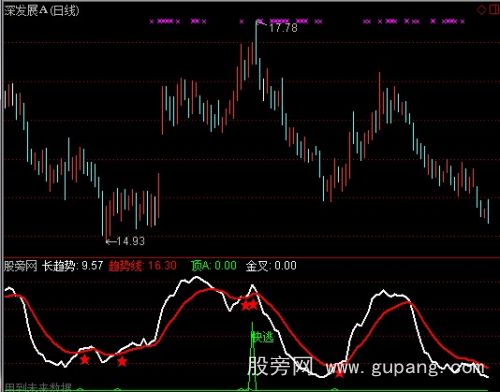The image size is (500, 392).
Task: Click the 金叉: 0.00 indicator value
Action: pyautogui.click(x=271, y=266)
